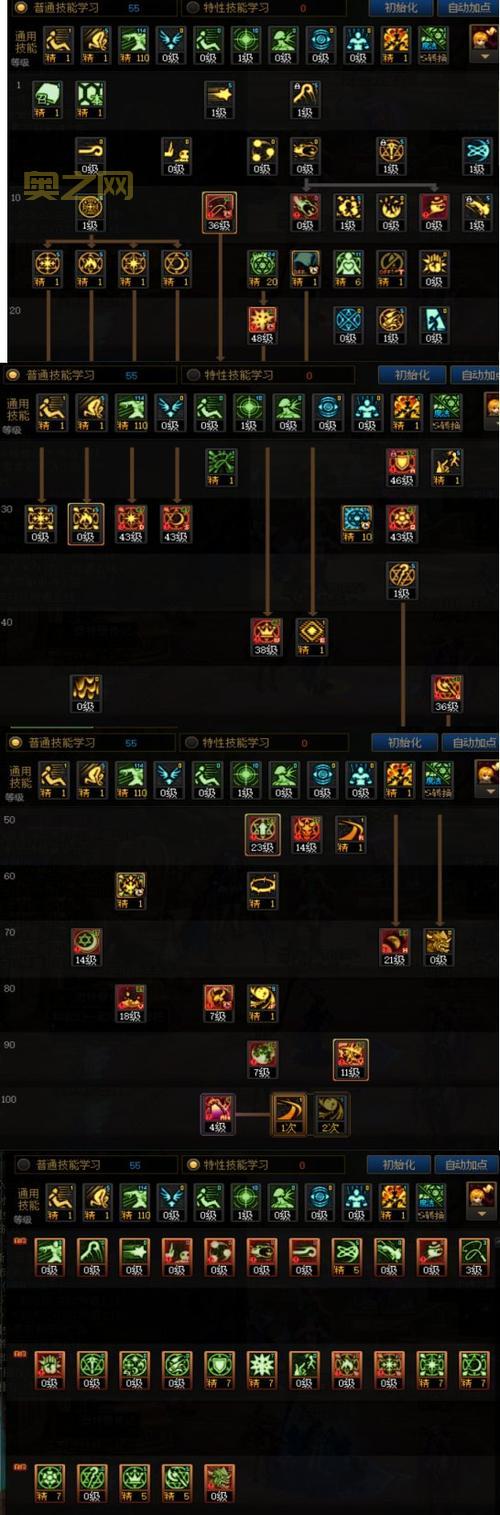The image size is (500, 1515).
Task: Click the blue orb skill labeled 精 10
Action: tap(357, 524)
